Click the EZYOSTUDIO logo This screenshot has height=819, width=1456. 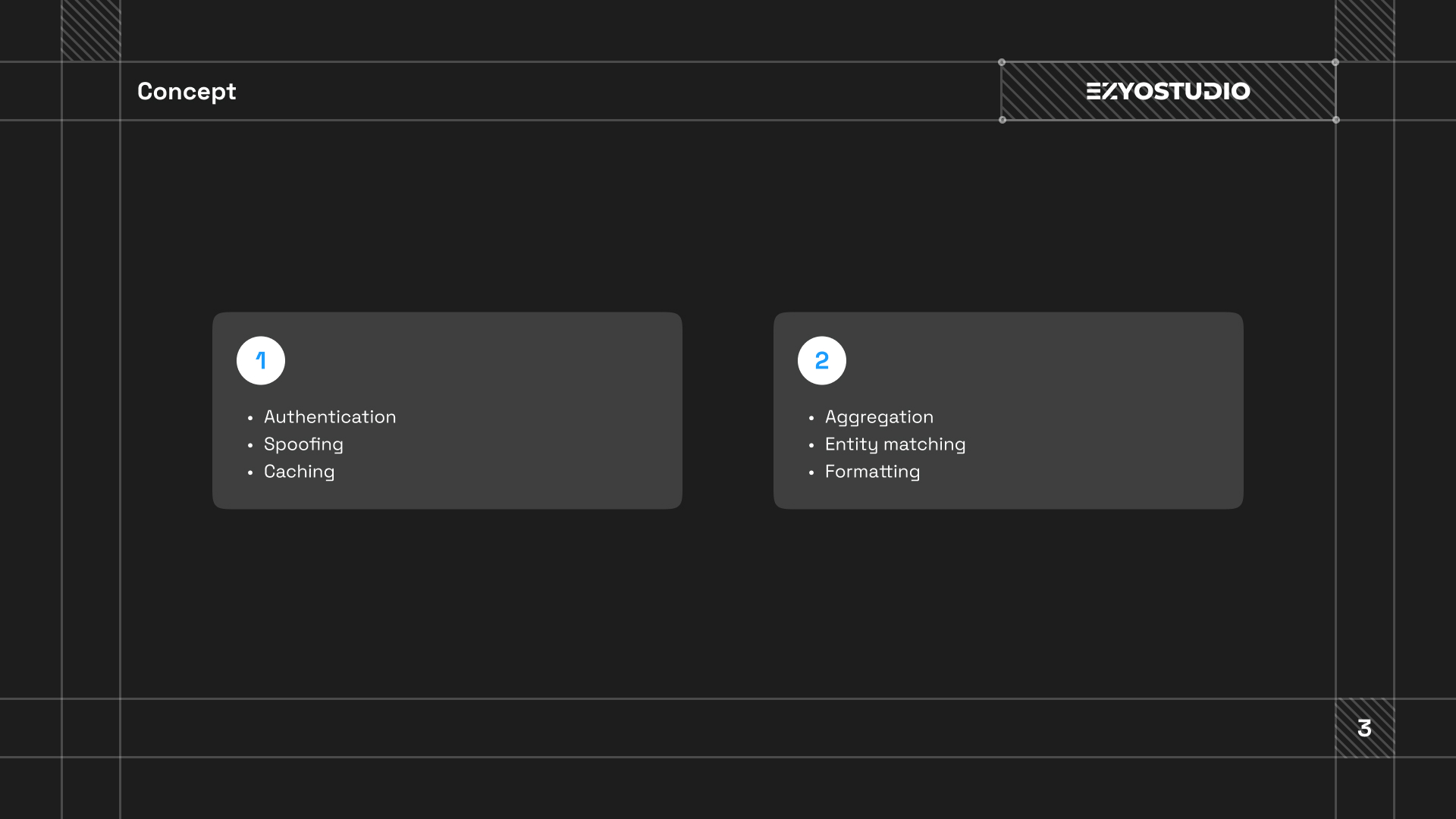[x=1168, y=91]
